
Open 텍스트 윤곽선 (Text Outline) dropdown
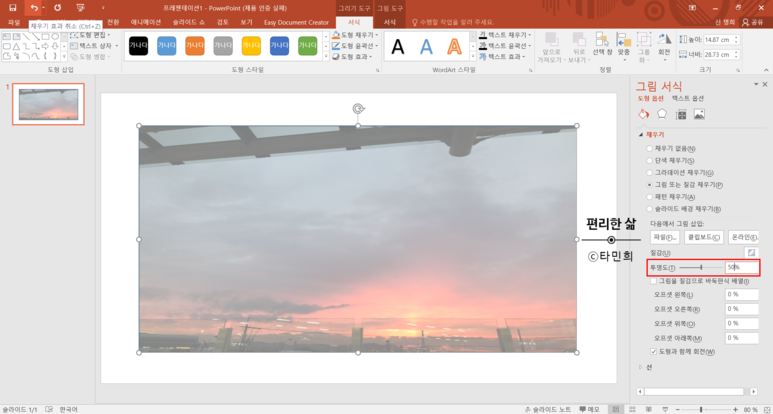pos(505,46)
